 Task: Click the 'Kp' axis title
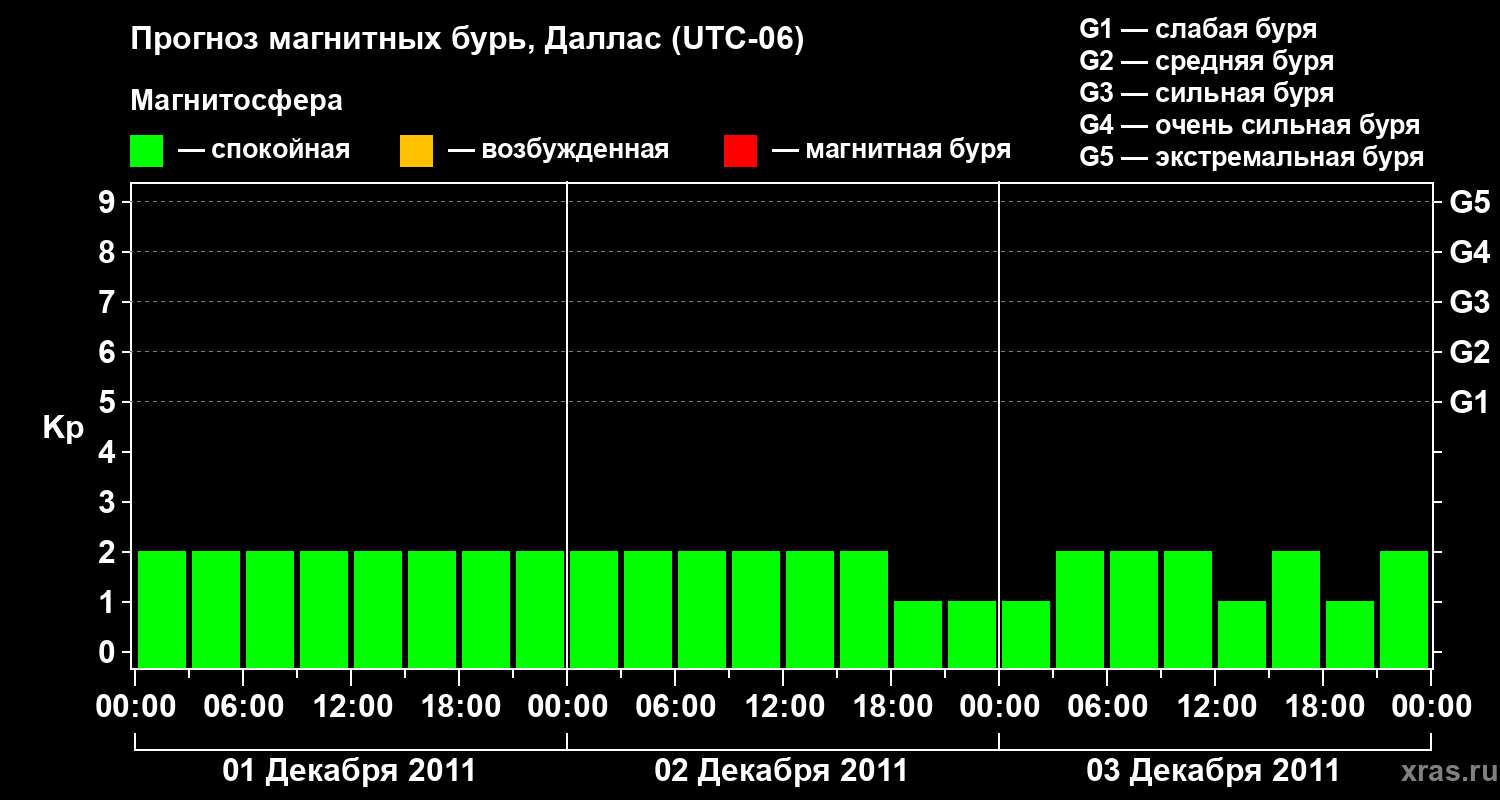(63, 428)
